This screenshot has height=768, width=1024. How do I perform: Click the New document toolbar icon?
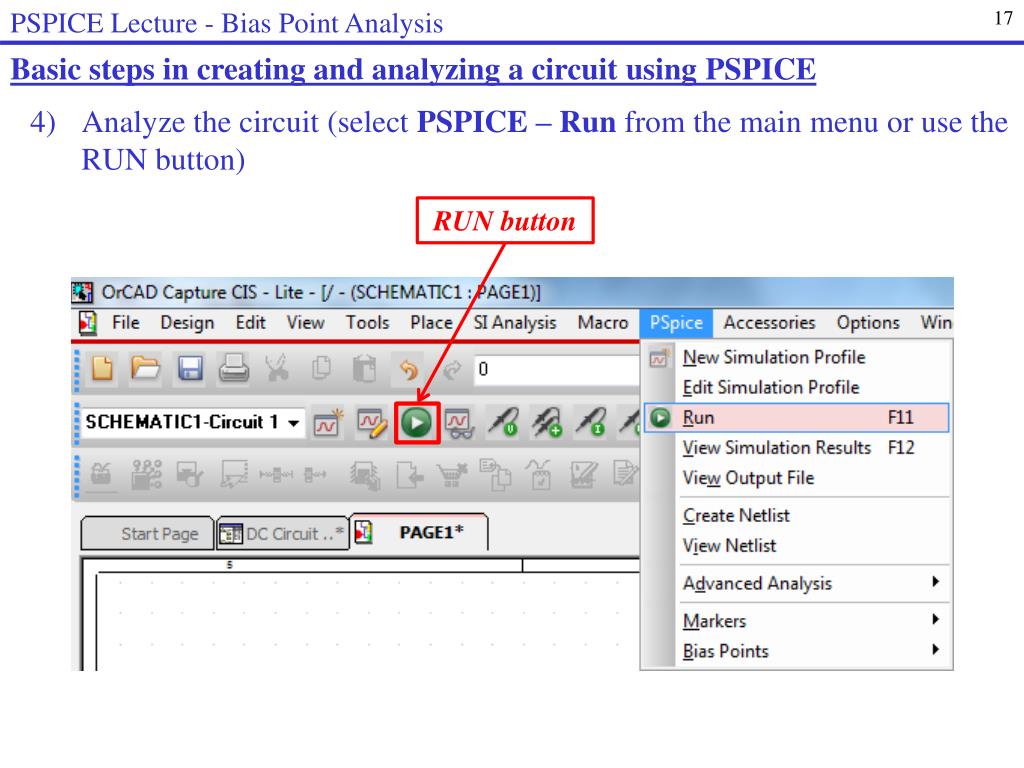click(103, 369)
